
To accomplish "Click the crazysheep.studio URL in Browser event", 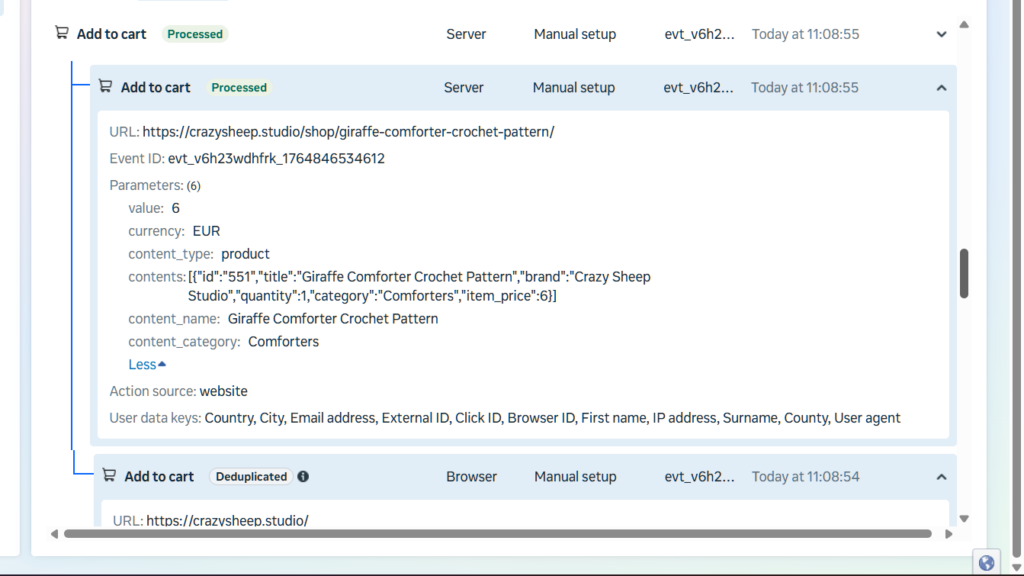I will click(x=227, y=520).
